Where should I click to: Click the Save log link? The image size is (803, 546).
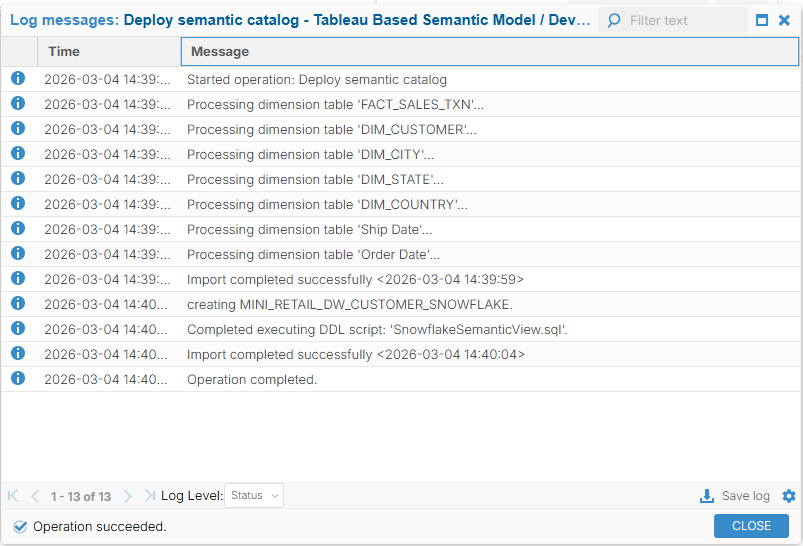(x=745, y=496)
